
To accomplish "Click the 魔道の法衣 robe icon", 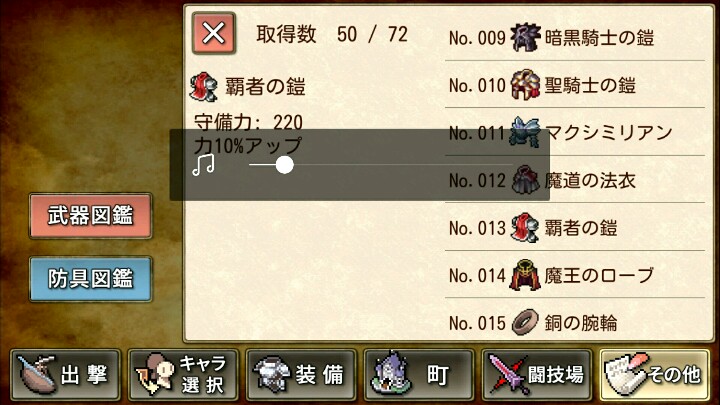I will 524,180.
